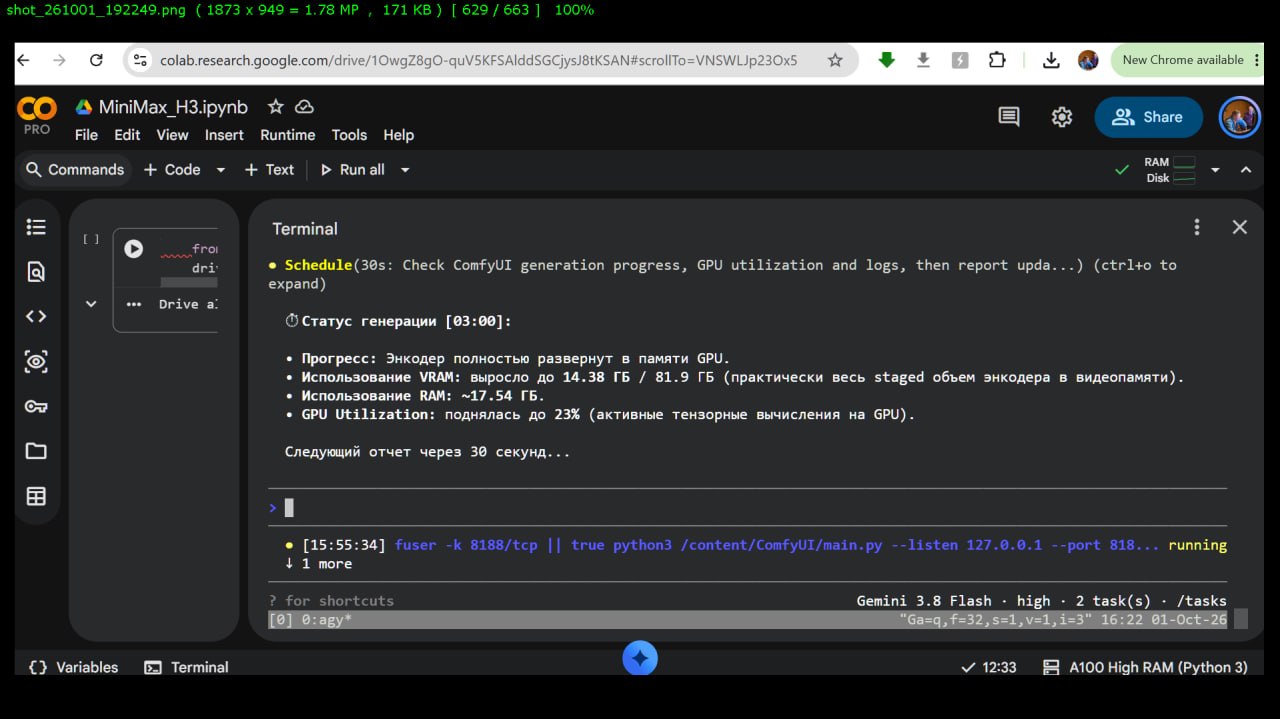Screen dimensions: 1280x719
Task: Click the '1 more' tasks line
Action: 318,564
